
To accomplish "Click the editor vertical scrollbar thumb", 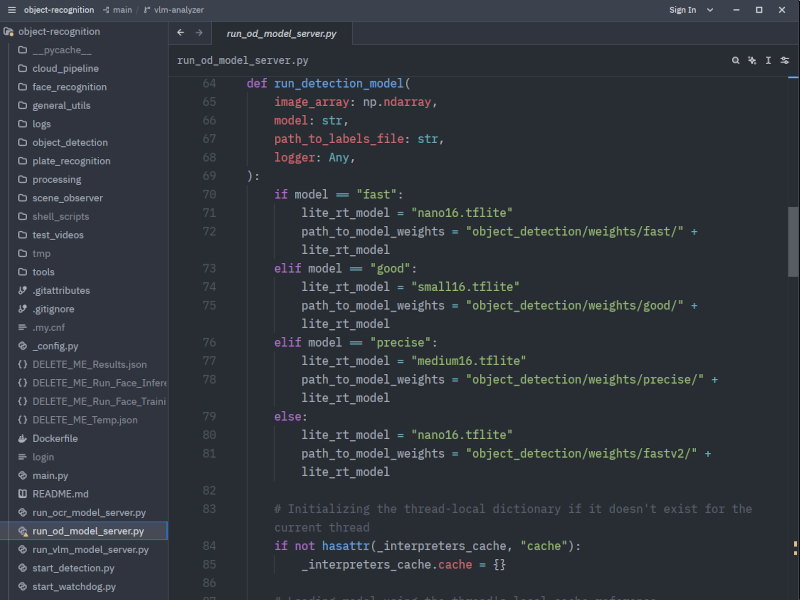I will pos(793,241).
